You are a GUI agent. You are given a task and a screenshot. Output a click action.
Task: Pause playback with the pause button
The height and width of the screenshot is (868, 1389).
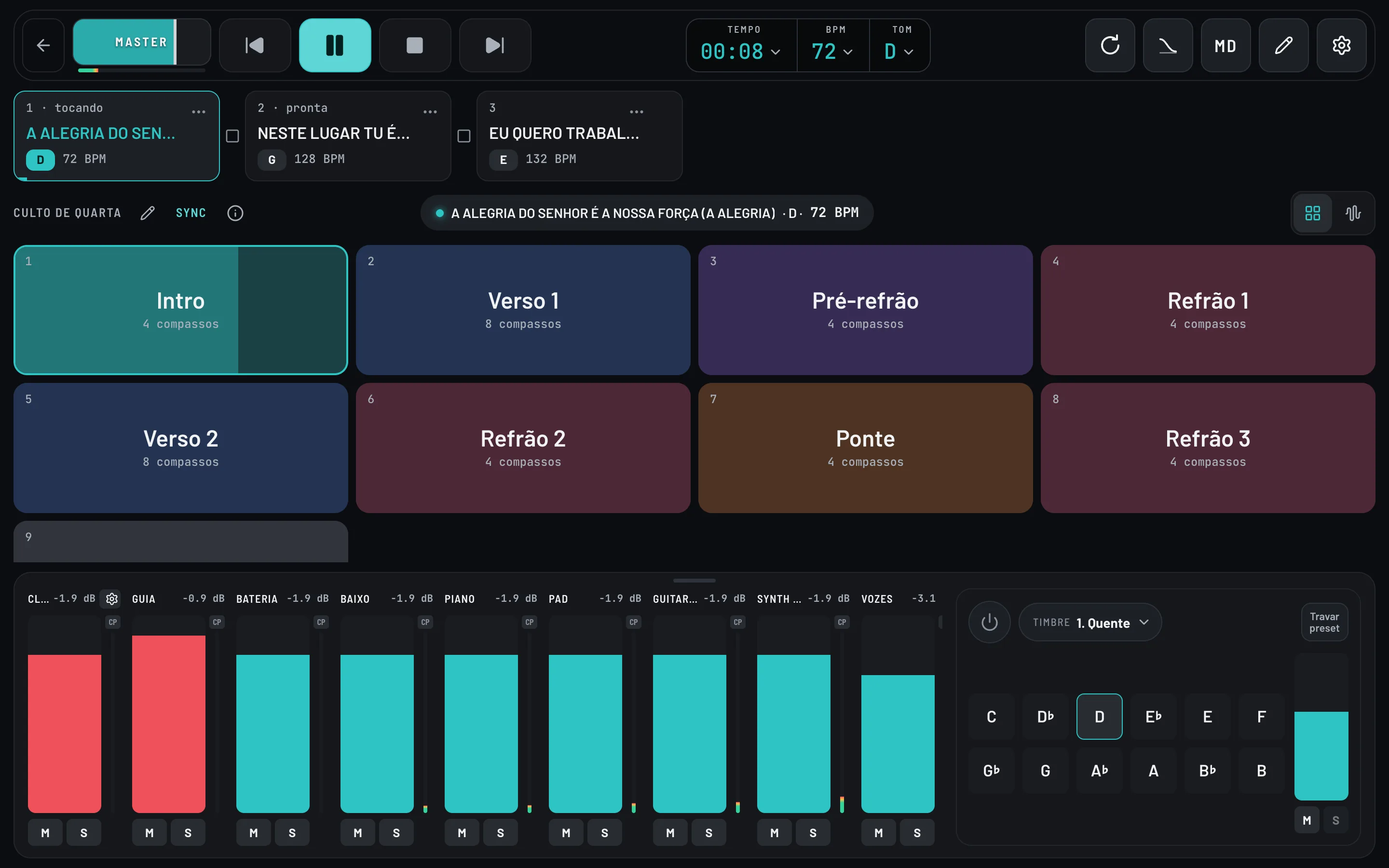pyautogui.click(x=335, y=45)
